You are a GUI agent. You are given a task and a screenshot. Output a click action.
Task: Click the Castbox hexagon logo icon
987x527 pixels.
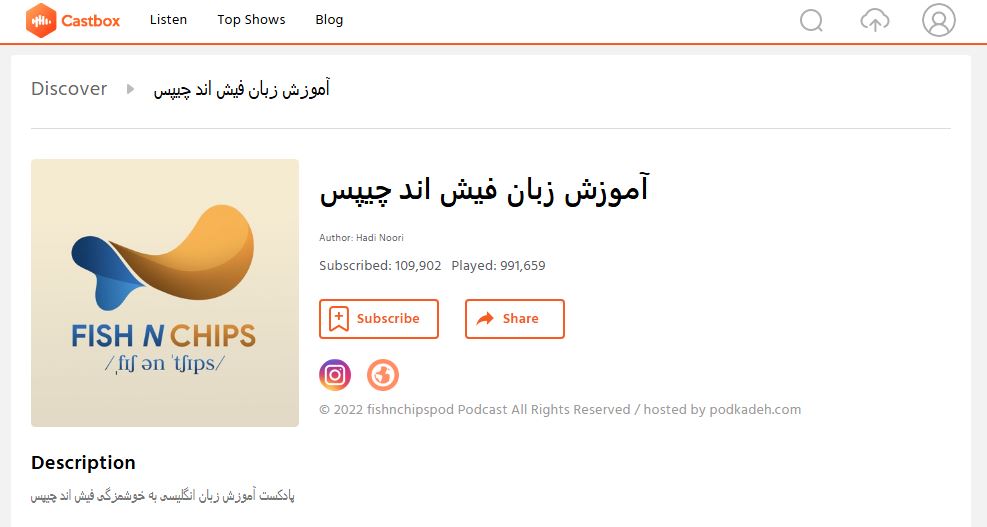point(41,20)
